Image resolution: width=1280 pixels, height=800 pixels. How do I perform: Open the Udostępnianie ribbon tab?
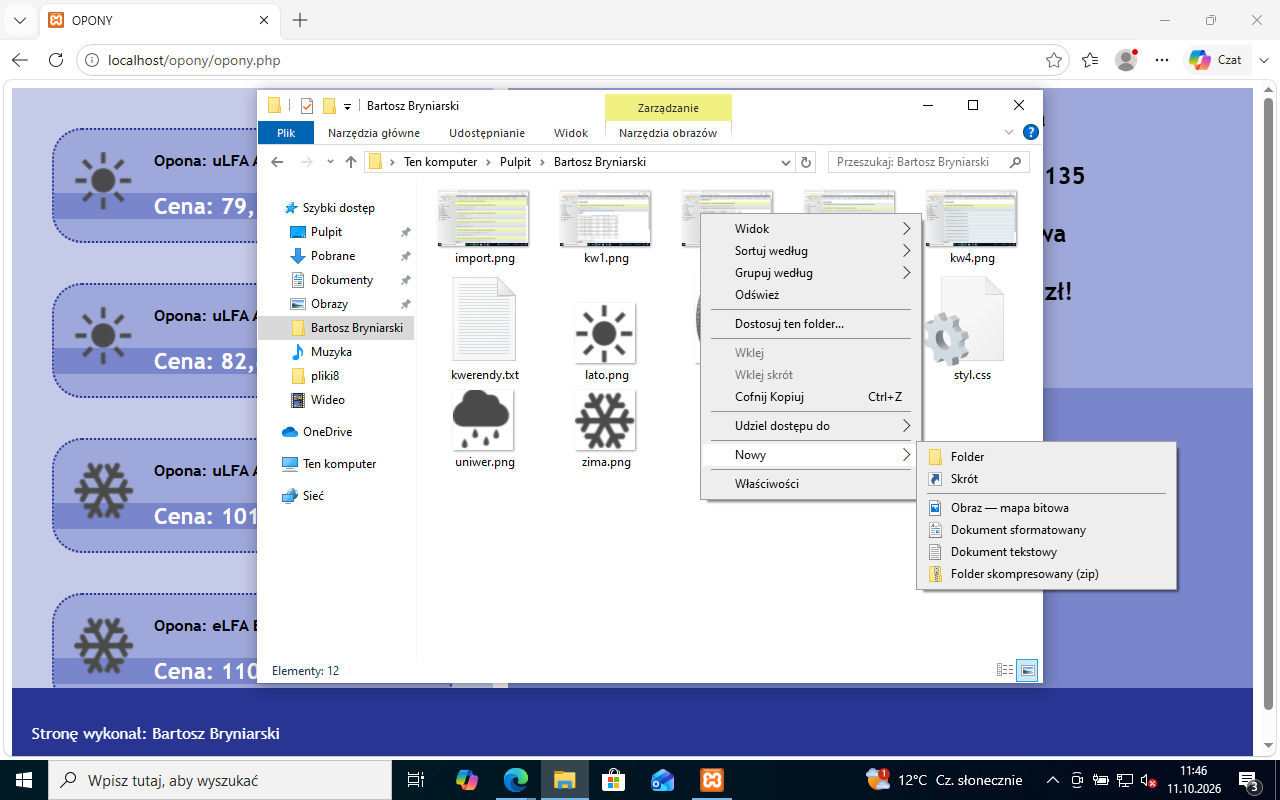[x=487, y=133]
